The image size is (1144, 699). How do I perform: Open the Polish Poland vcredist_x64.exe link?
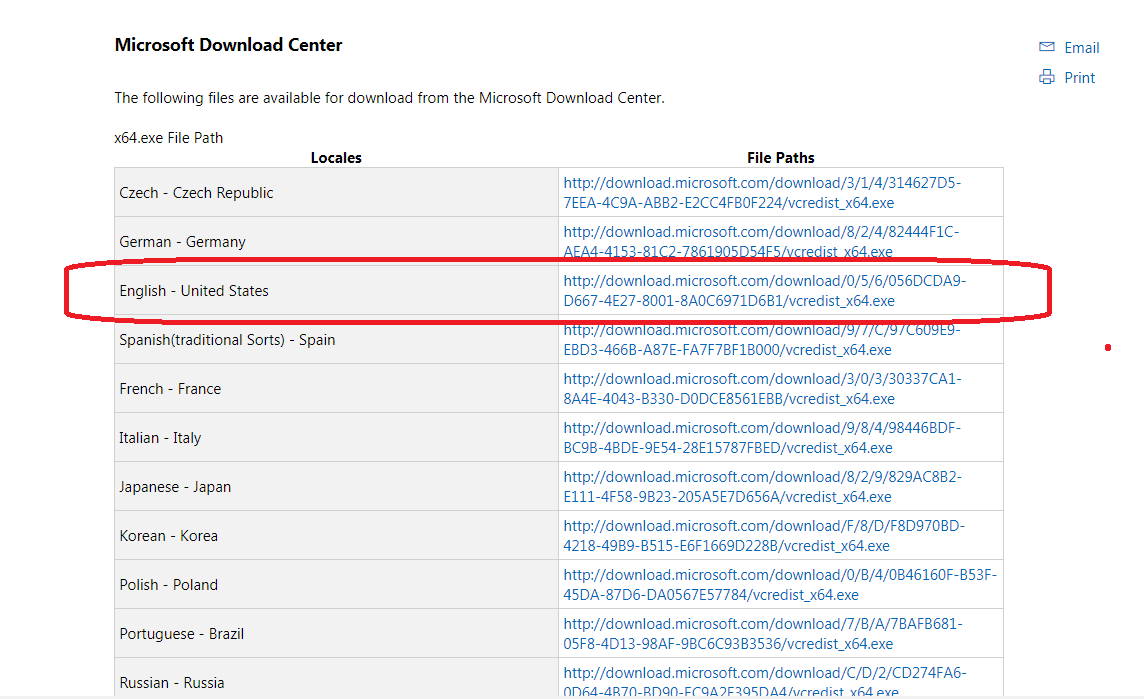point(780,584)
